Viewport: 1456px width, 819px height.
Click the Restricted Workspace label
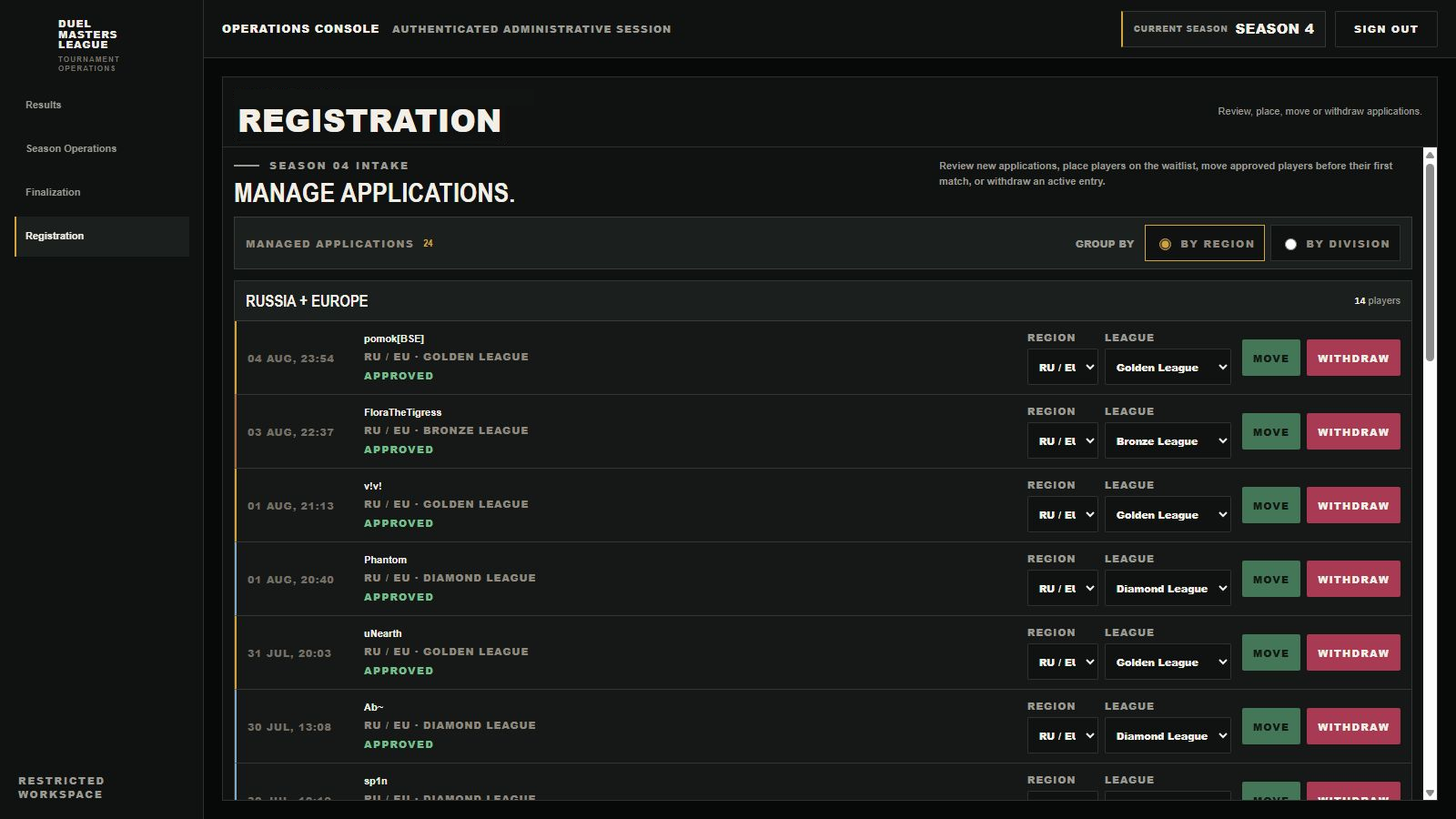coord(61,787)
